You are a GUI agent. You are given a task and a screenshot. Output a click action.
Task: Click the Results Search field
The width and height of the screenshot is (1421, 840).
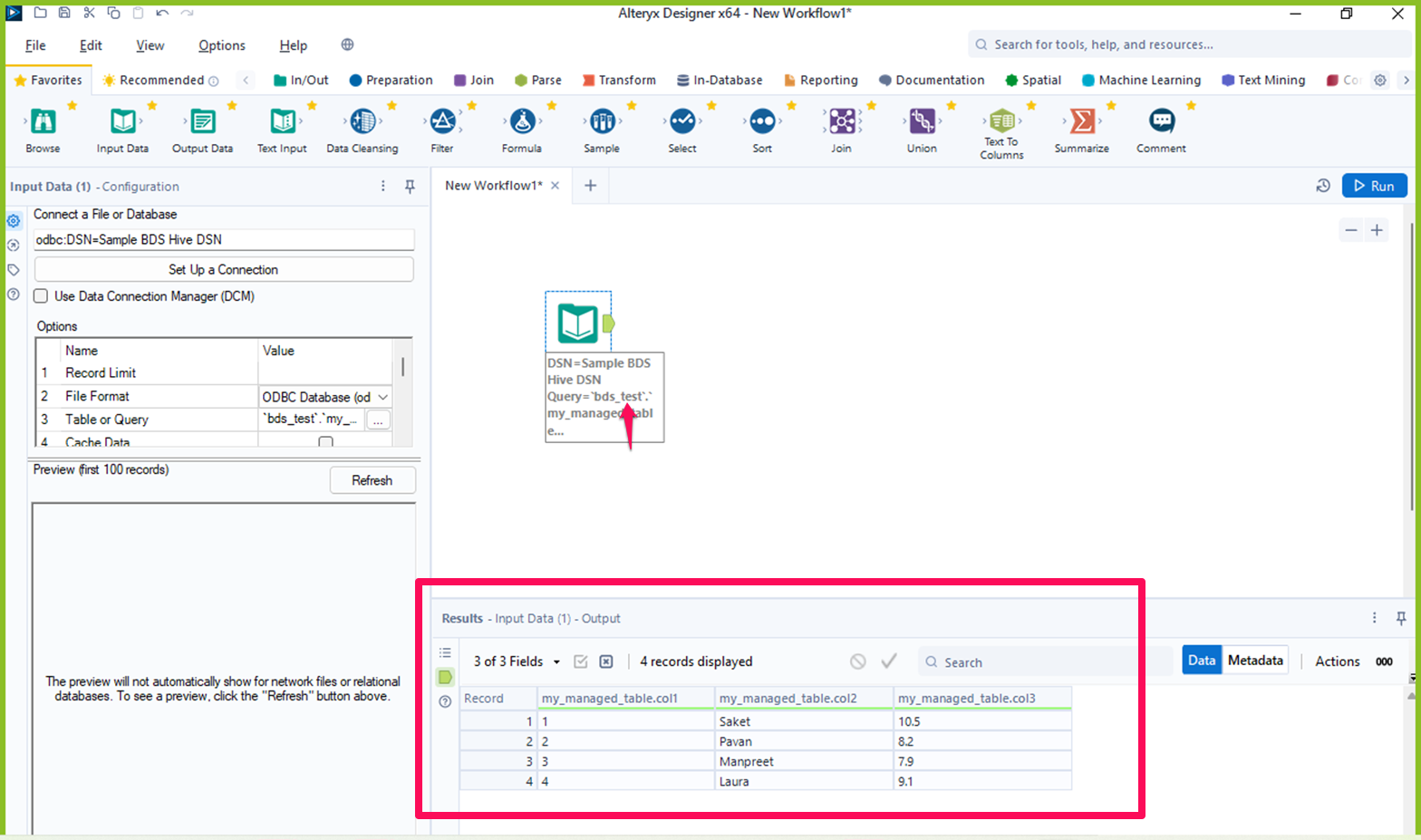pyautogui.click(x=1046, y=662)
